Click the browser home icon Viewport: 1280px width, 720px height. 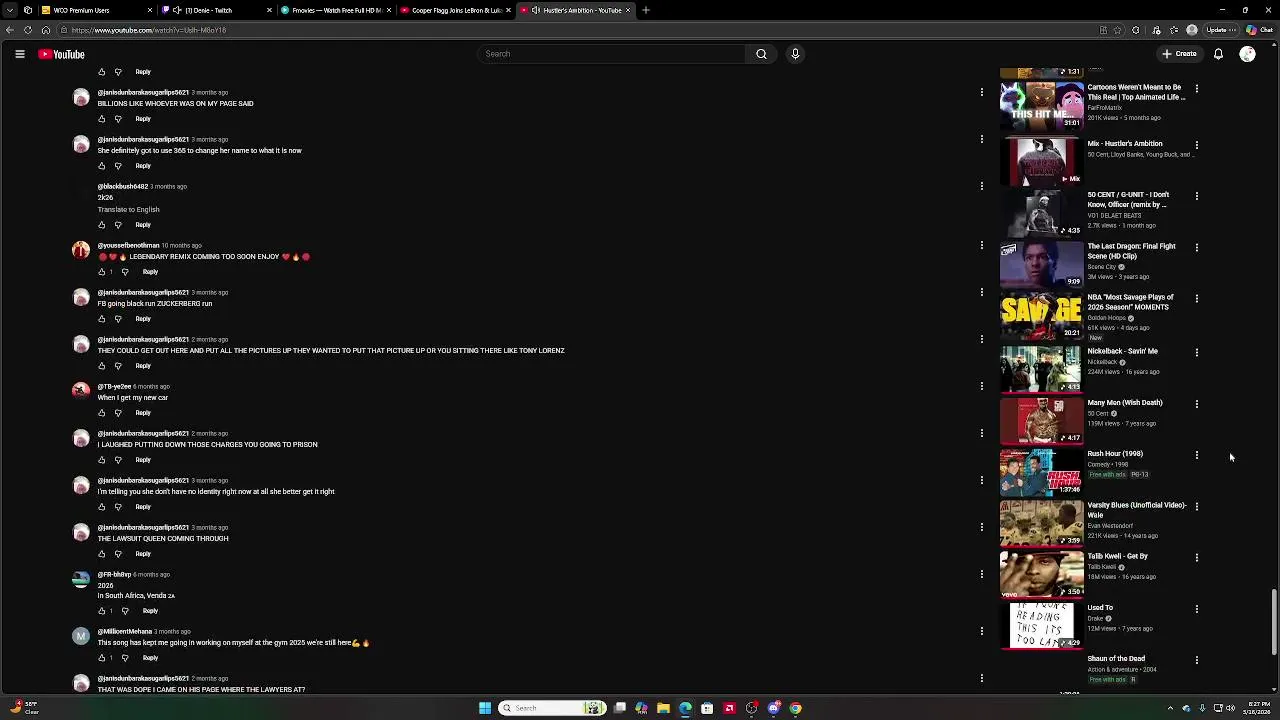pos(46,30)
